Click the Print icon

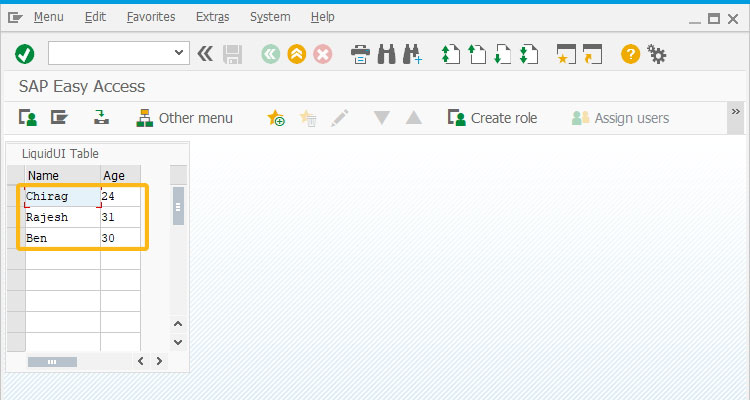click(360, 54)
